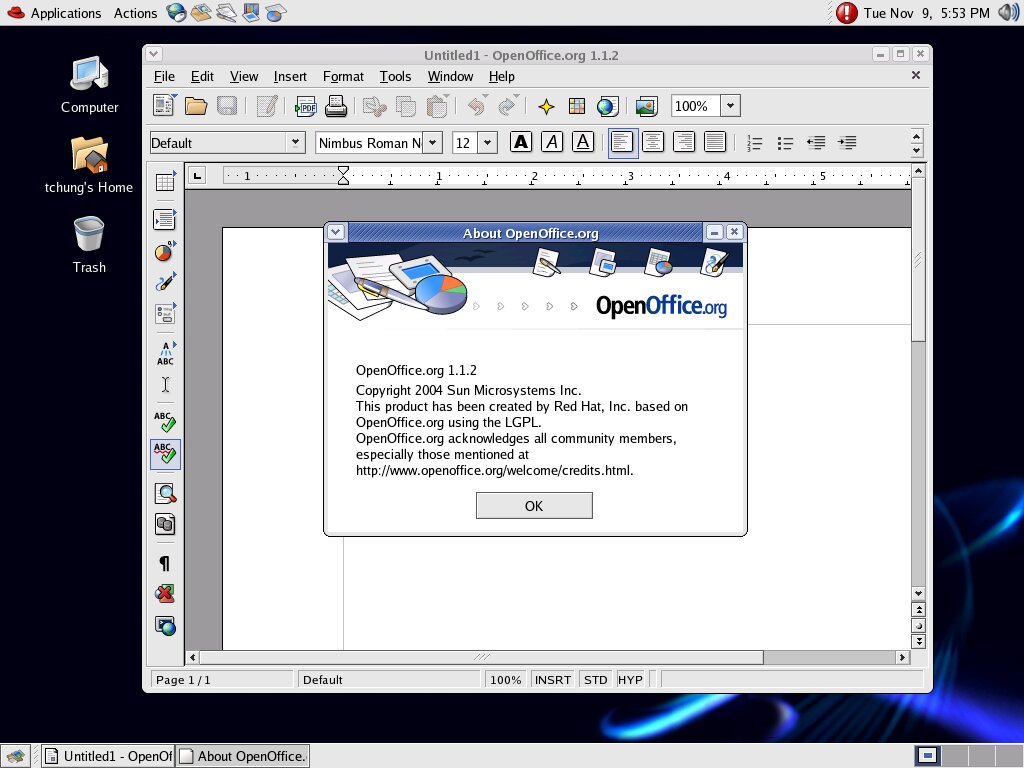The height and width of the screenshot is (768, 1024).
Task: Click the Graphics On/Off red X icon
Action: (x=165, y=594)
